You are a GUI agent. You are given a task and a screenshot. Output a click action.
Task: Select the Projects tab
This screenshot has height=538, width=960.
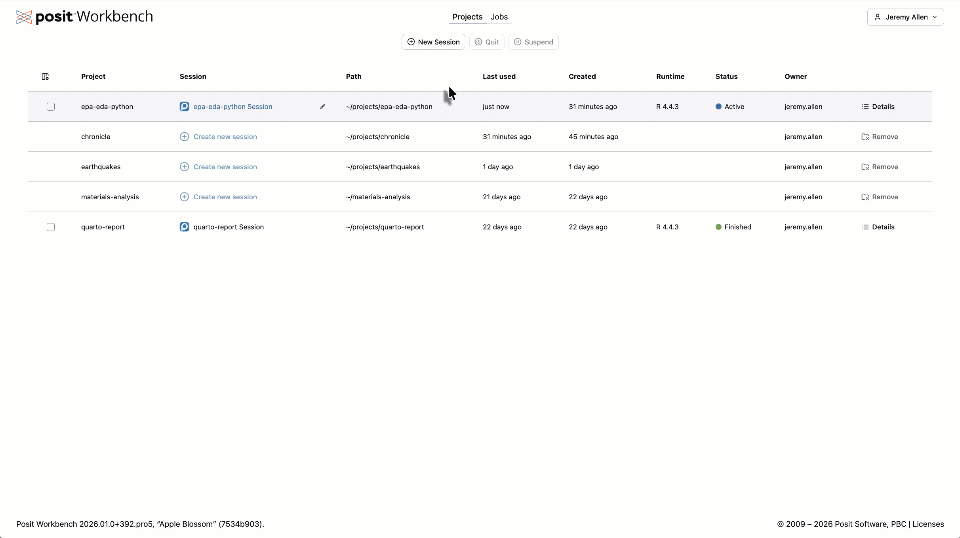pos(467,17)
